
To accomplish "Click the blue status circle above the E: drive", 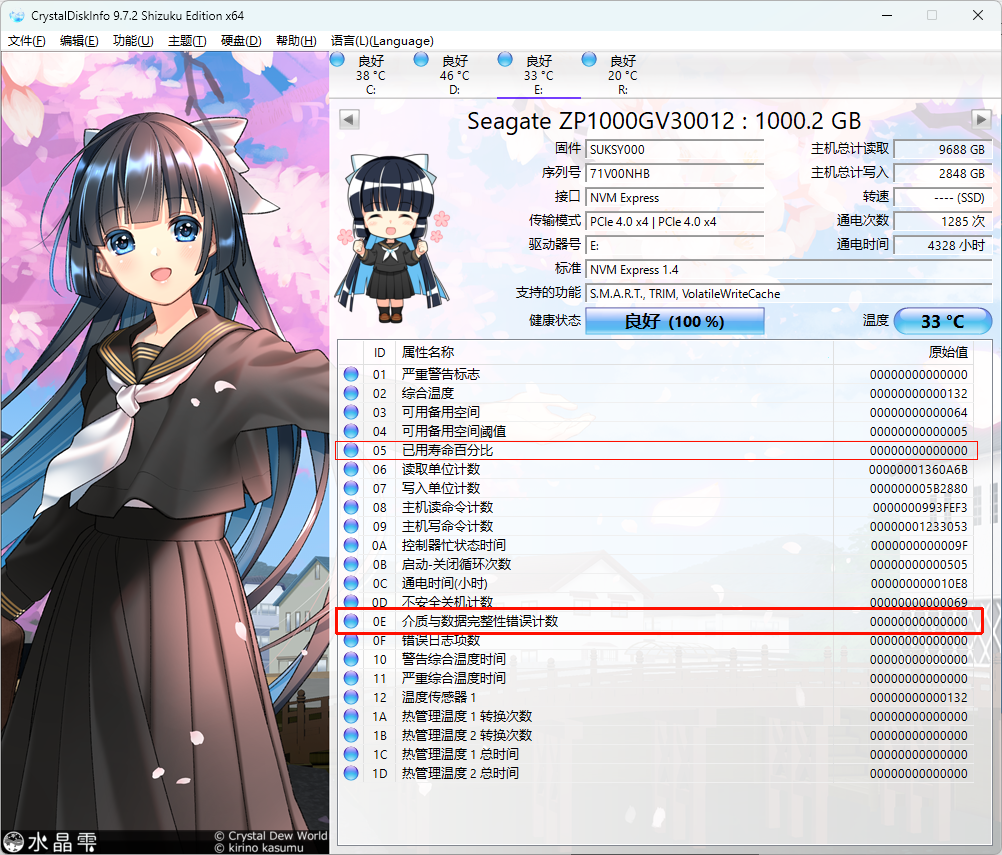I will [506, 59].
